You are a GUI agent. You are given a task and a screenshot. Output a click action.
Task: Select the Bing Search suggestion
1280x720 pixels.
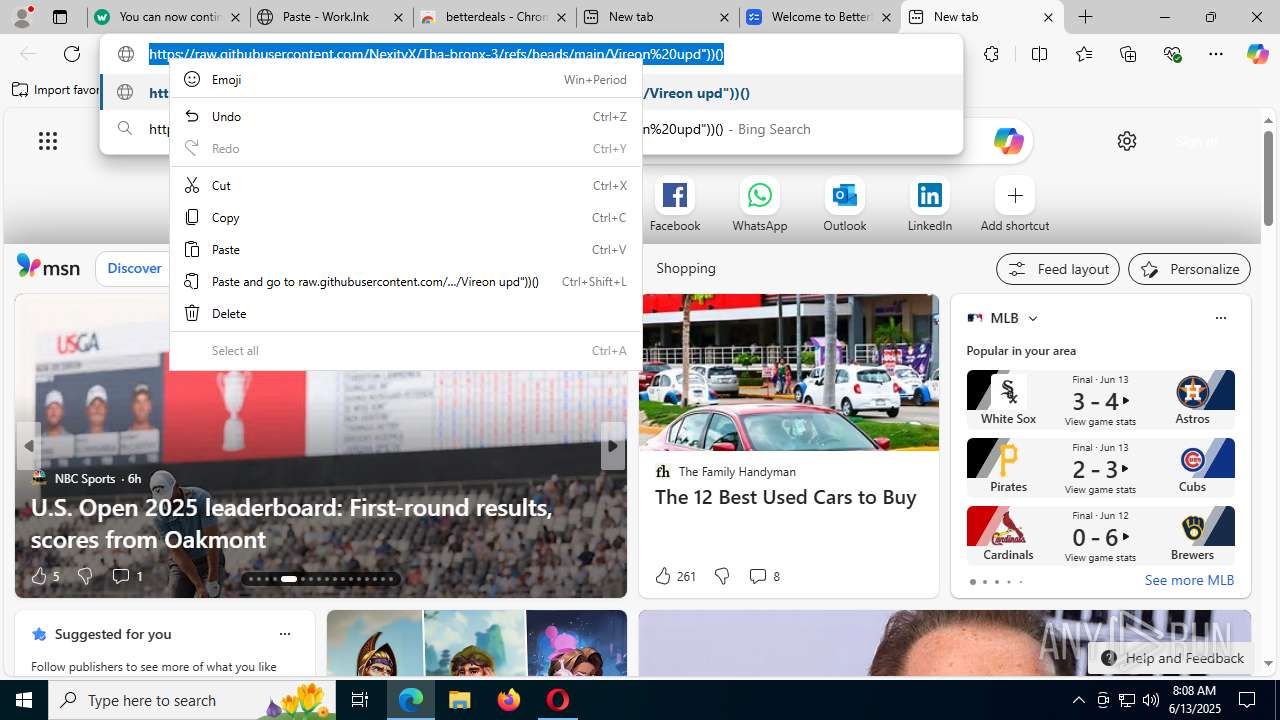[x=530, y=129]
